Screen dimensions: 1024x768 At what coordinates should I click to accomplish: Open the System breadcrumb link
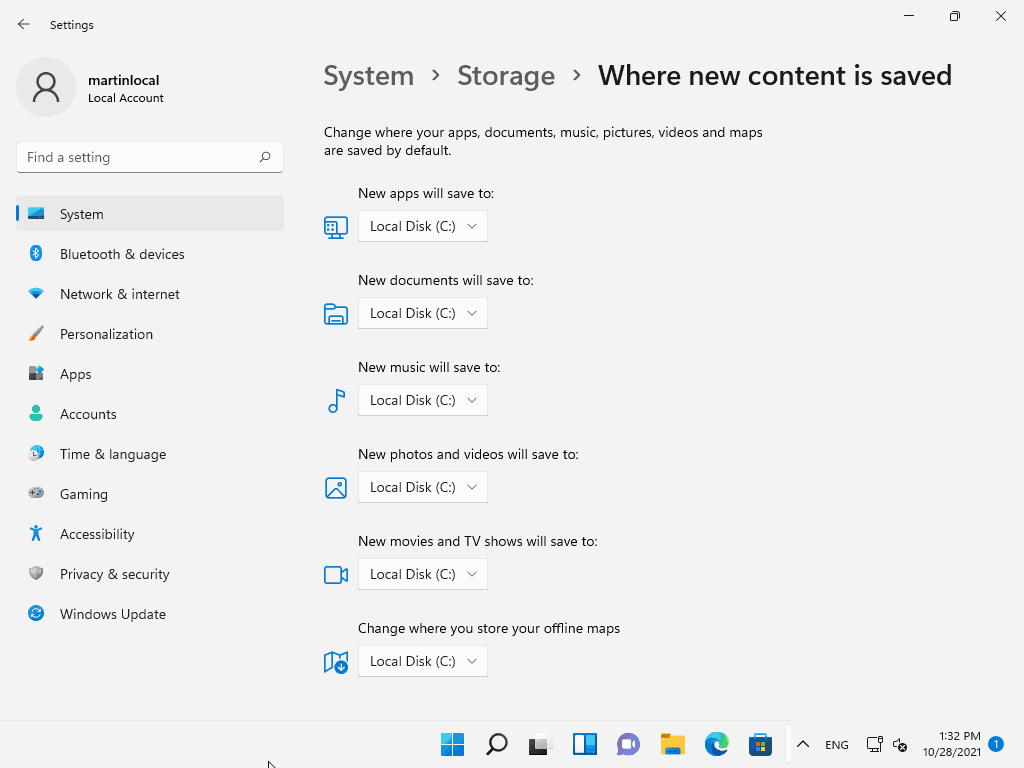click(x=368, y=75)
